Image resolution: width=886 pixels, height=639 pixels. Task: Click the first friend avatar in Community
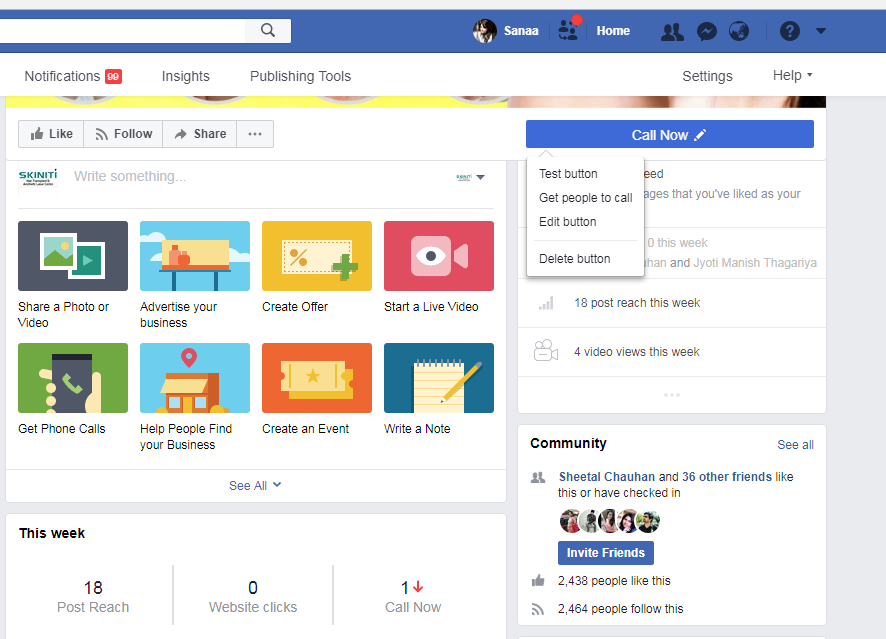click(x=570, y=521)
